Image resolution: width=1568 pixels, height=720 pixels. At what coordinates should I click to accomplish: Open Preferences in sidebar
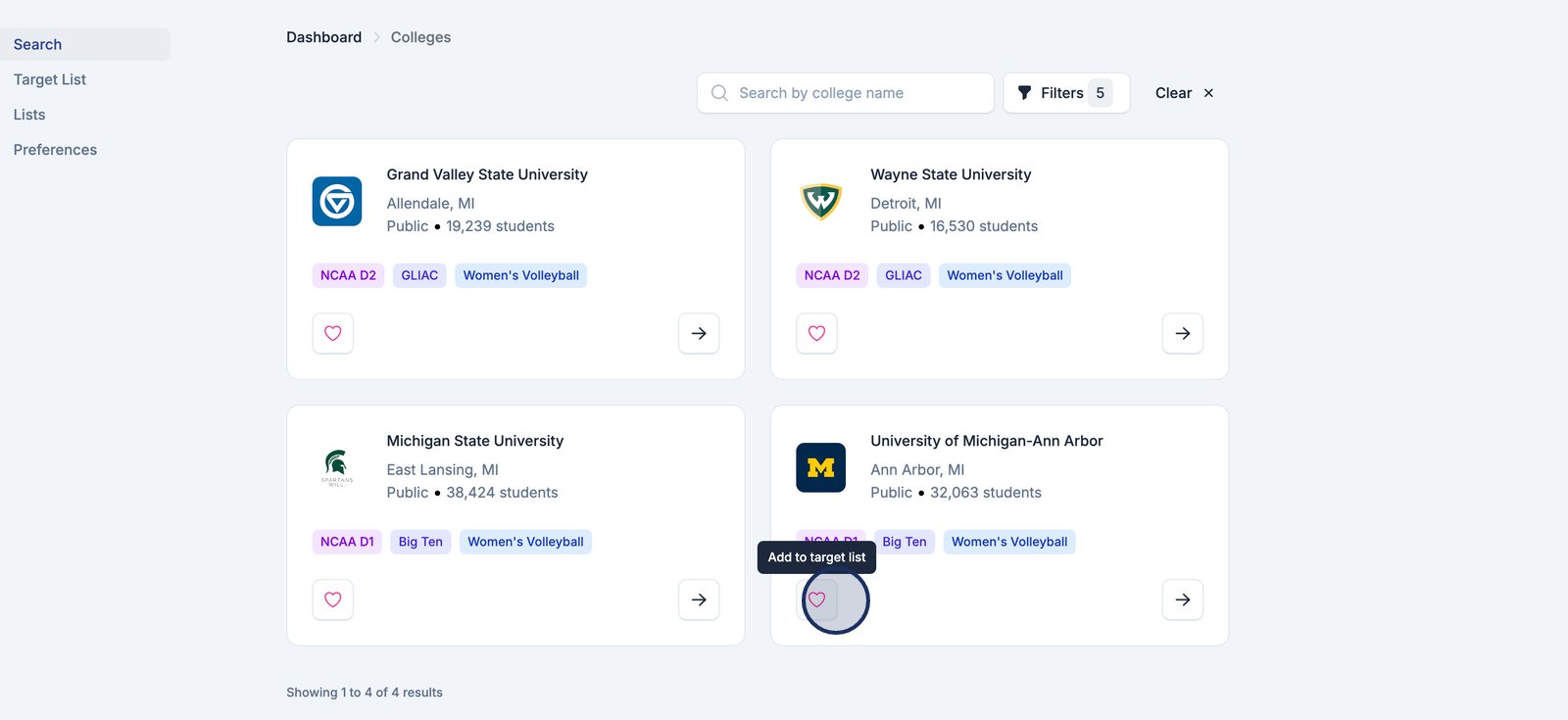55,150
